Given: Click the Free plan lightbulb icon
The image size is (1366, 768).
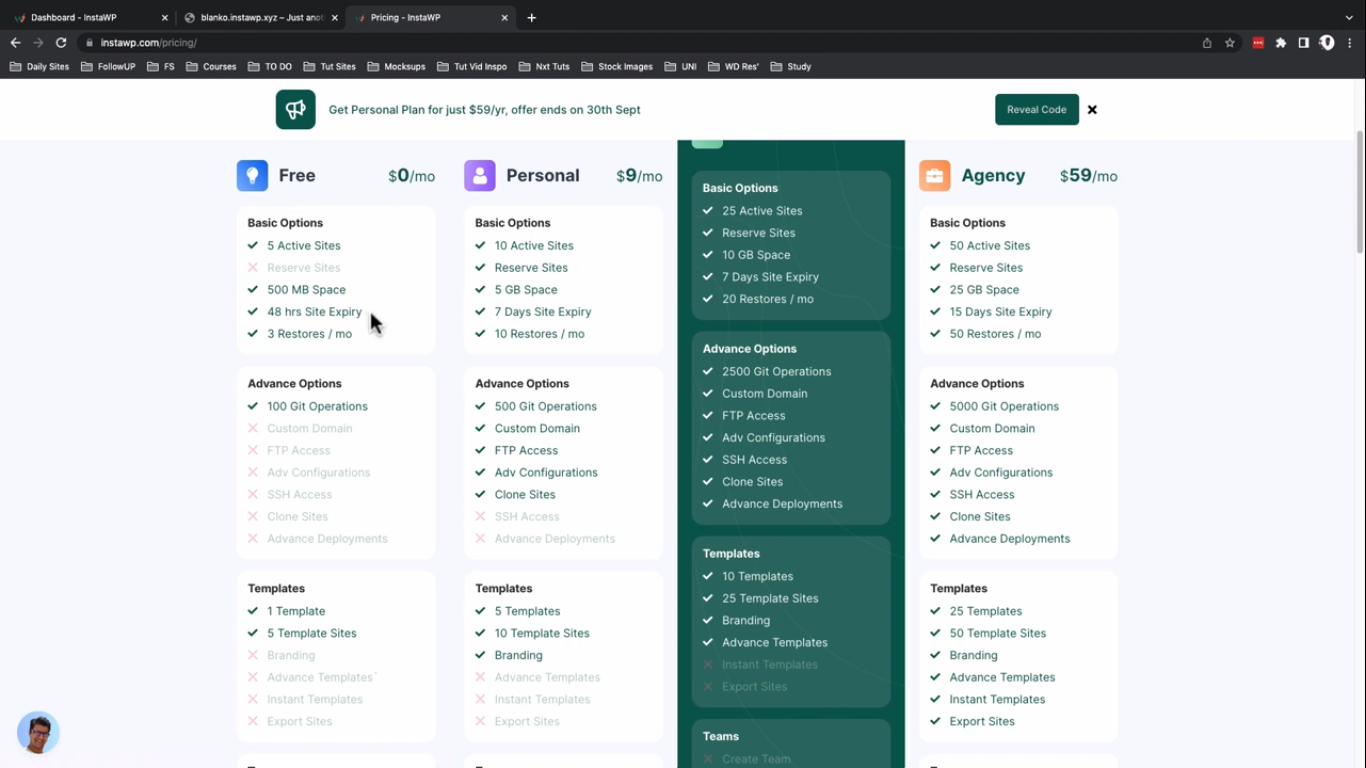Looking at the screenshot, I should pos(252,176).
